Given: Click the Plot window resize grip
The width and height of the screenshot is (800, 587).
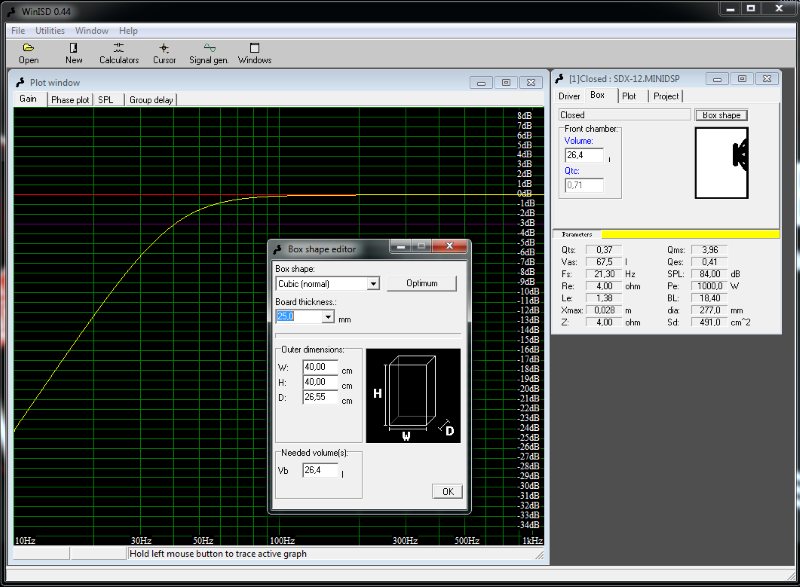Looking at the screenshot, I should (539, 555).
